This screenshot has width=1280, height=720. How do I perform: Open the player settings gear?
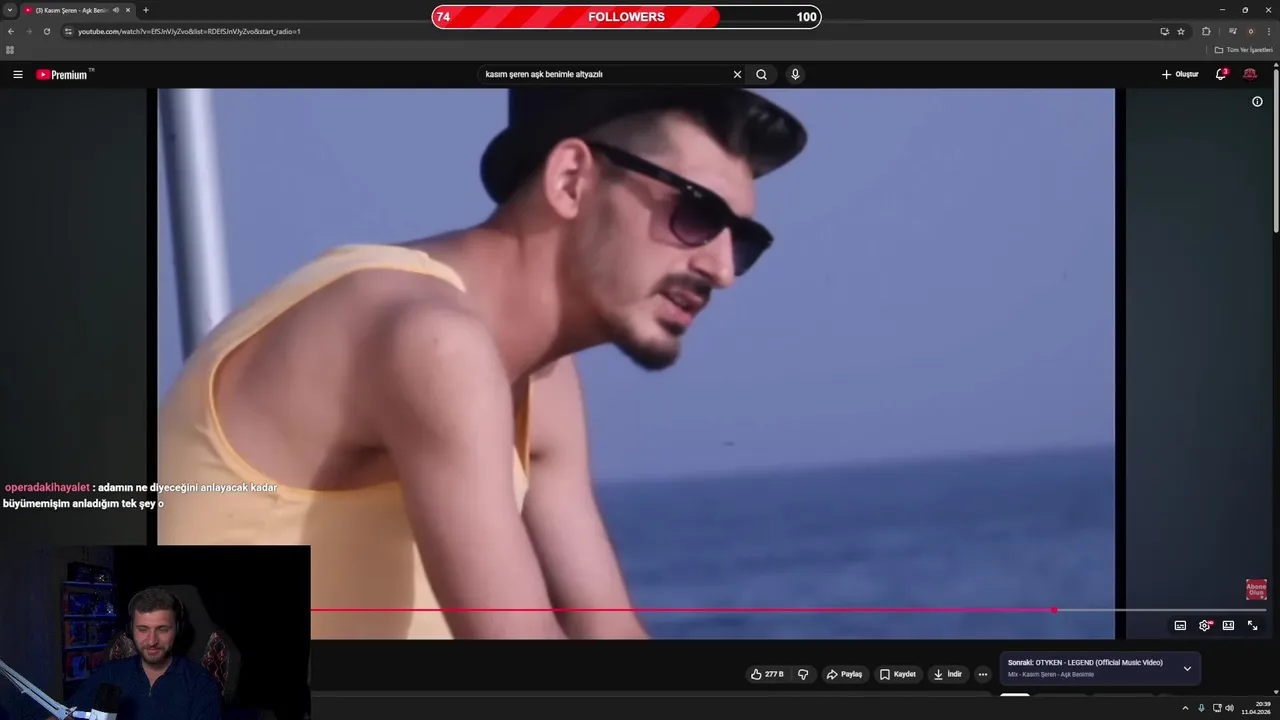(x=1205, y=625)
